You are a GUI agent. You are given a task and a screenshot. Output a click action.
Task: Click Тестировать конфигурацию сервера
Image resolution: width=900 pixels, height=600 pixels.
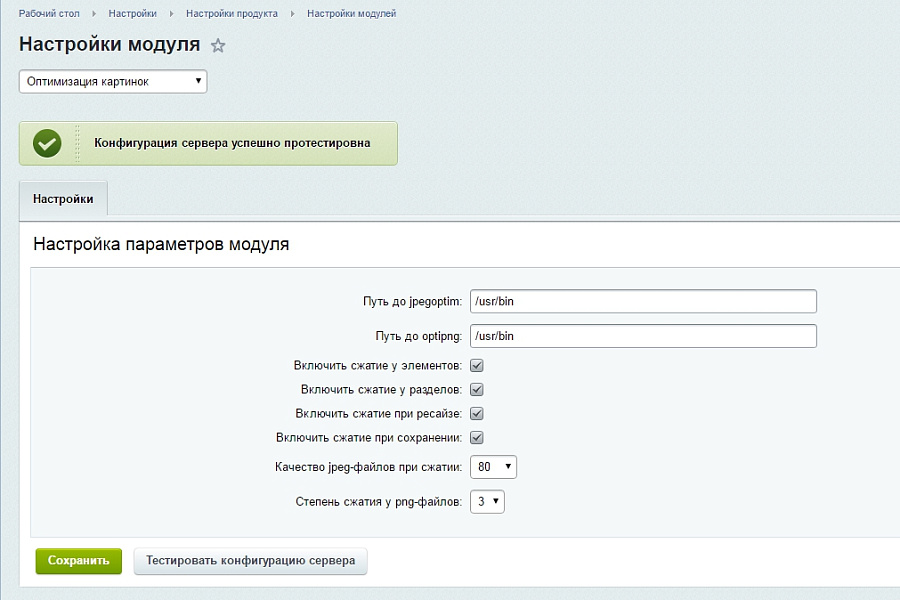pos(249,561)
